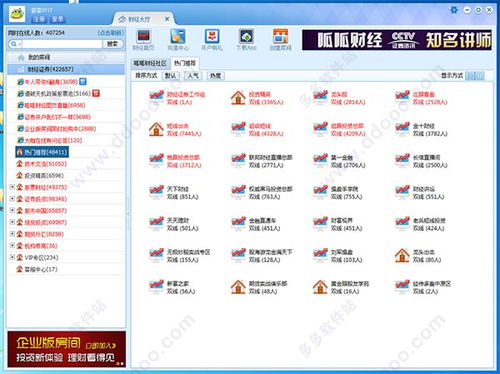The width and height of the screenshot is (500, 374).
Task: Open the room showing 2771 people online
Action: coord(262,161)
